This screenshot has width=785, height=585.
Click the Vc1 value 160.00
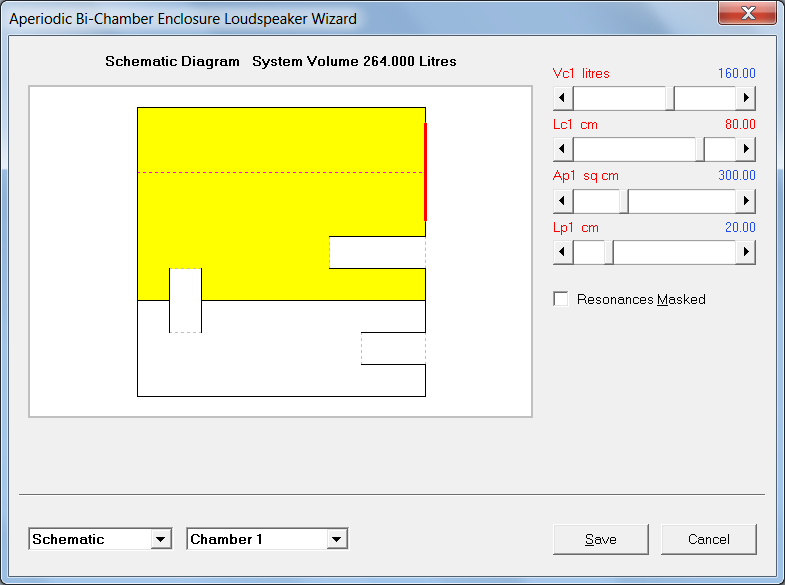tap(736, 74)
